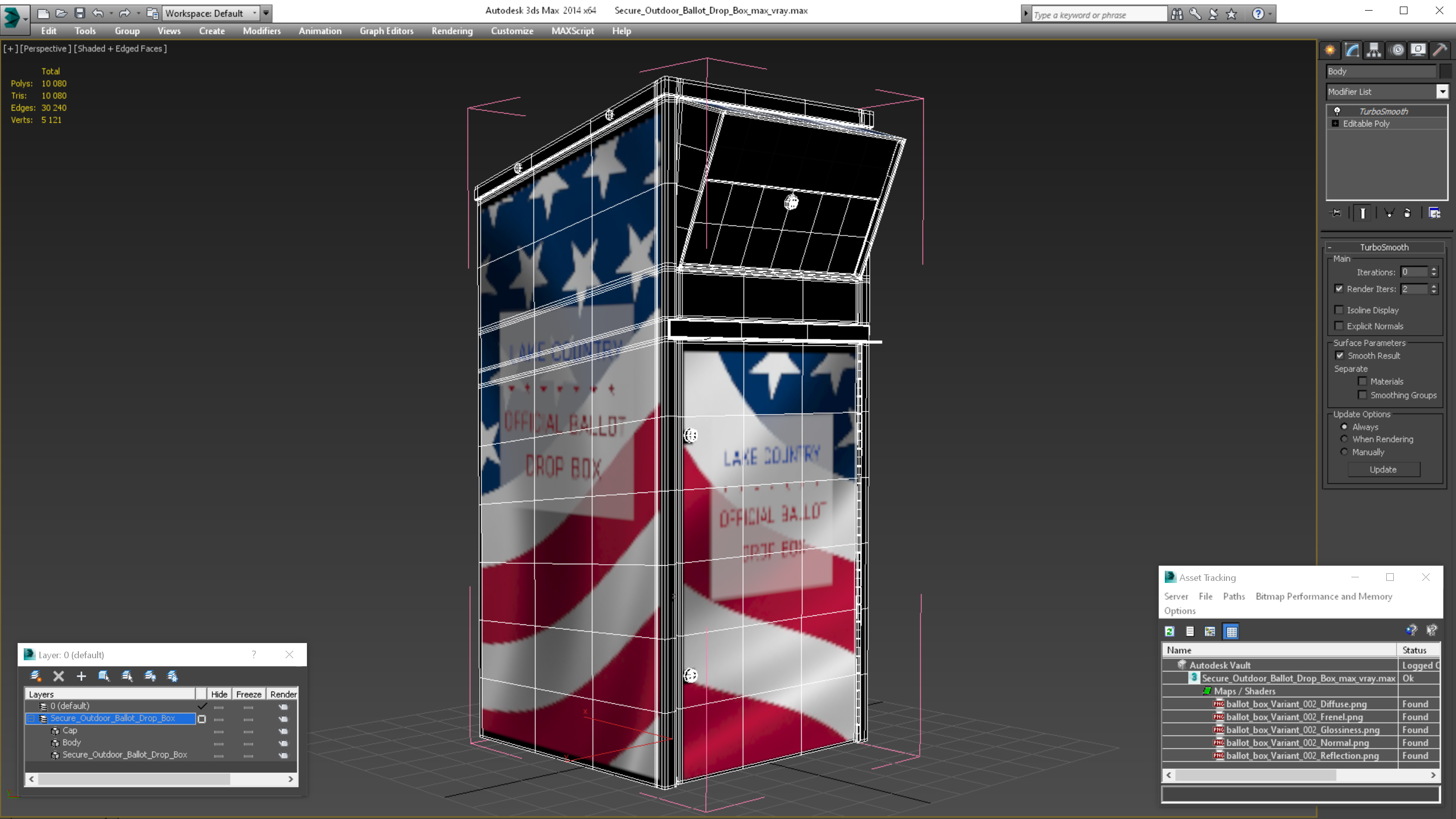Viewport: 1456px width, 819px height.
Task: Open the Create command panel tab
Action: pyautogui.click(x=1330, y=50)
